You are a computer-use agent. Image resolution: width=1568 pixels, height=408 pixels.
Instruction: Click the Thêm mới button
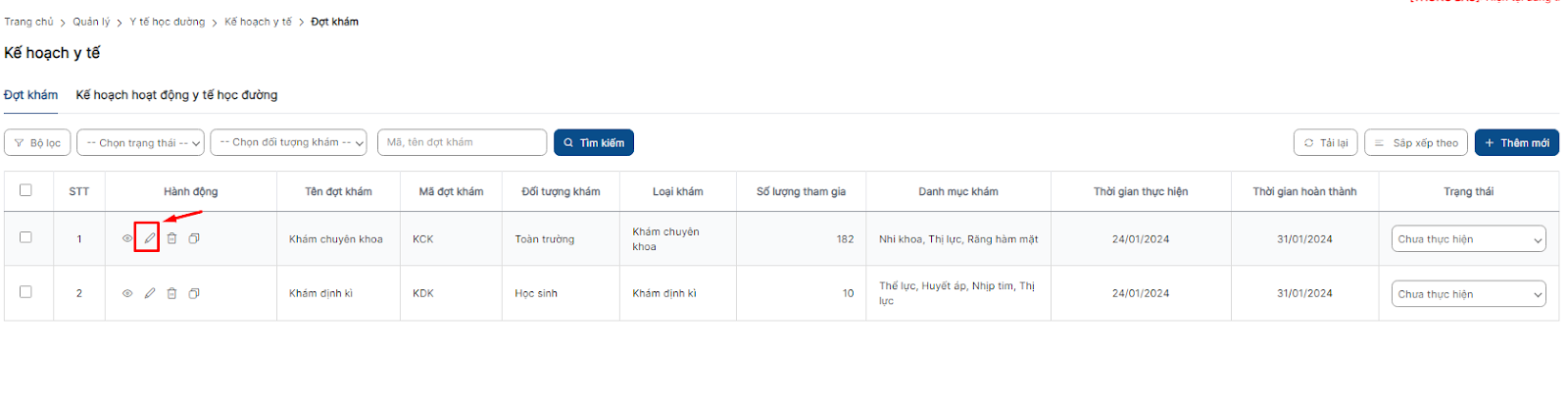coord(1516,143)
